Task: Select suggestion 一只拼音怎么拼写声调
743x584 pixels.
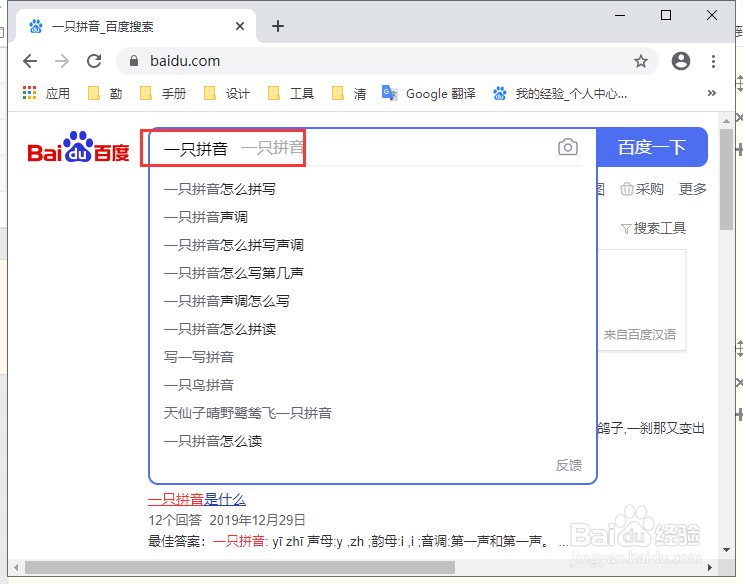Action: click(x=372, y=245)
